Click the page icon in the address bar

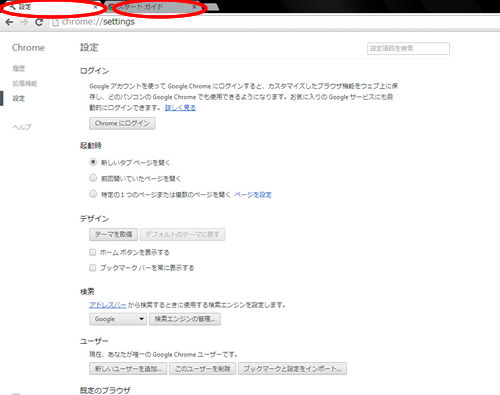pos(56,22)
